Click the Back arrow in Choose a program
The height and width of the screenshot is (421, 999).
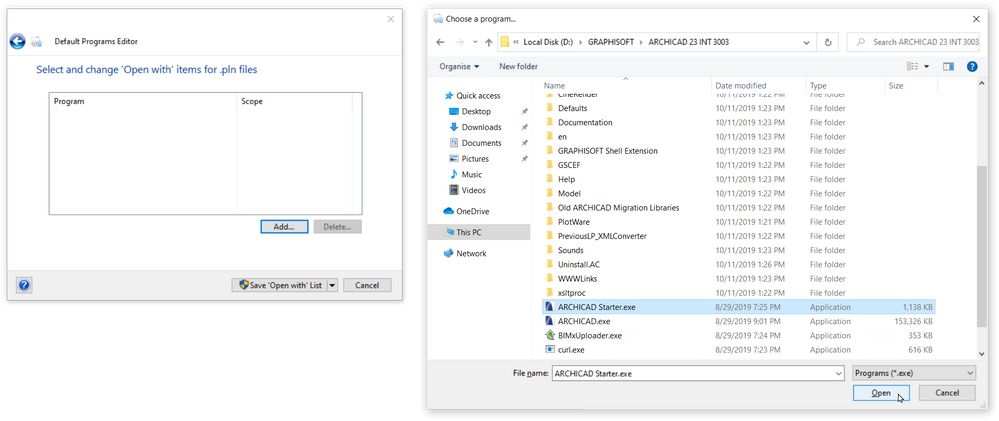(x=440, y=42)
